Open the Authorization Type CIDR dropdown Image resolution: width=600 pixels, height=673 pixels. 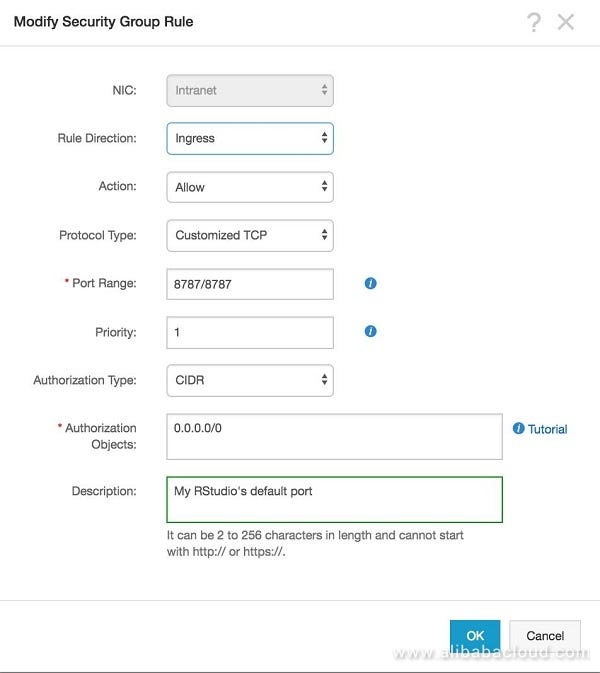pyautogui.click(x=249, y=380)
